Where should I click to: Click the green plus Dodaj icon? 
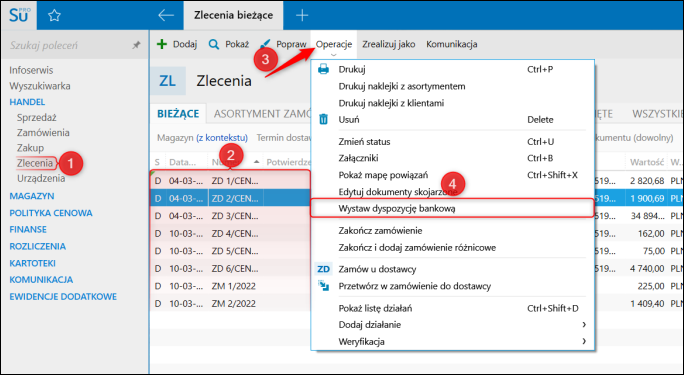click(x=162, y=44)
